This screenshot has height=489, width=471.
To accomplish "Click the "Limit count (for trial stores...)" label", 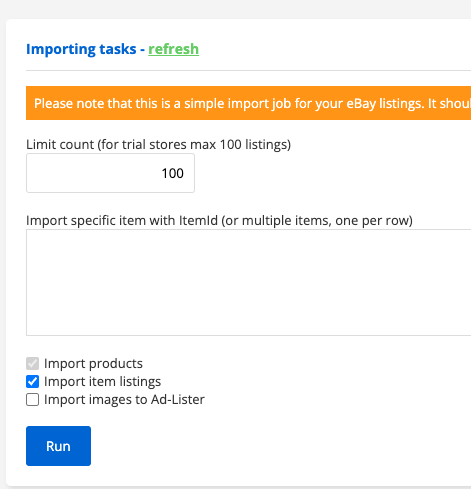I will pyautogui.click(x=158, y=145).
